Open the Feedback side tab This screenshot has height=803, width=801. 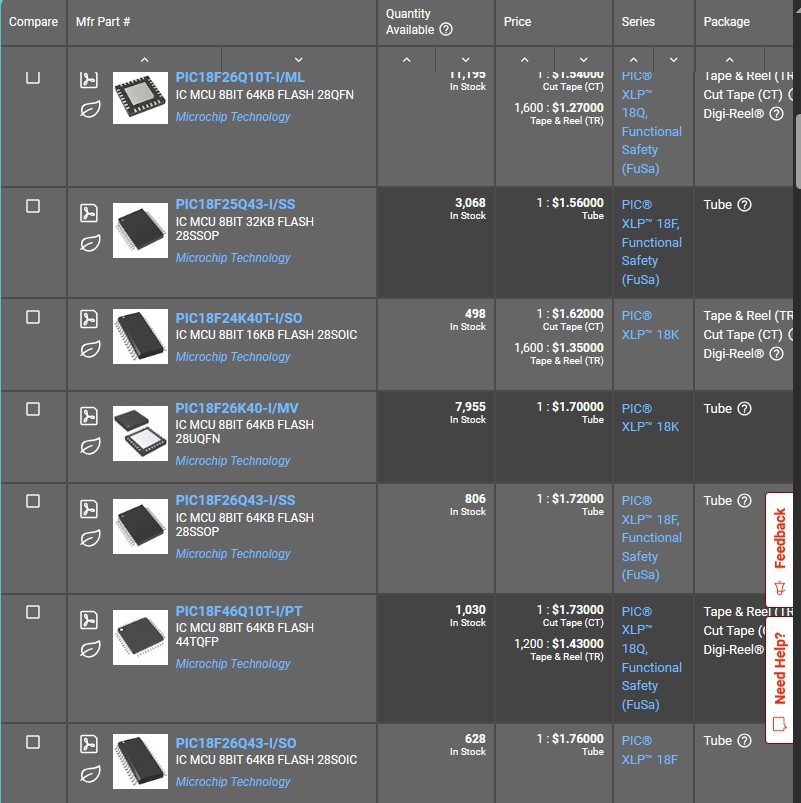pos(779,550)
